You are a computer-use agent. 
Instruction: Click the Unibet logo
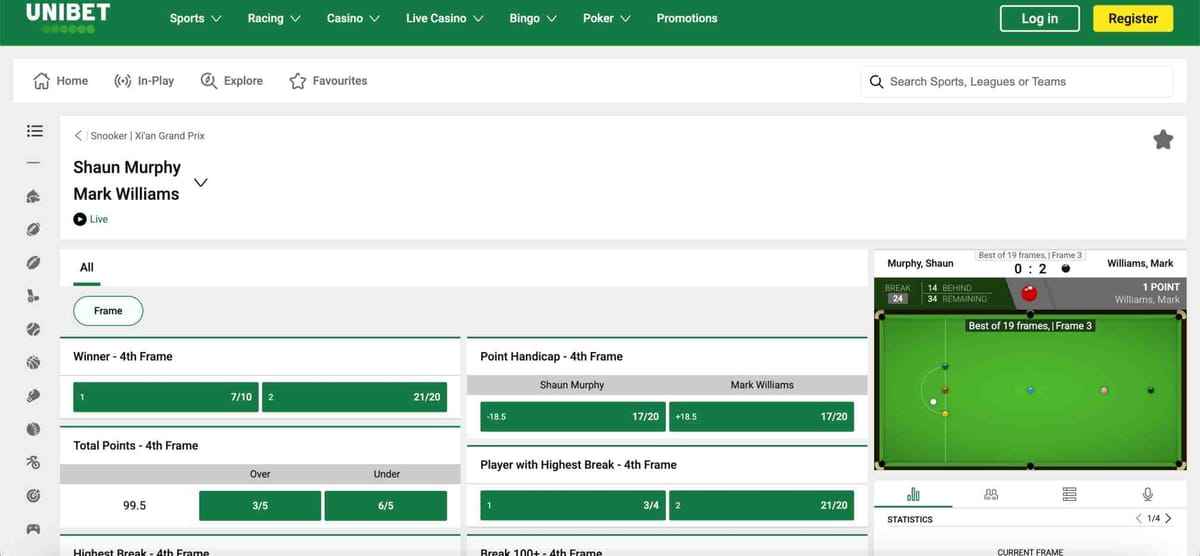click(x=68, y=17)
